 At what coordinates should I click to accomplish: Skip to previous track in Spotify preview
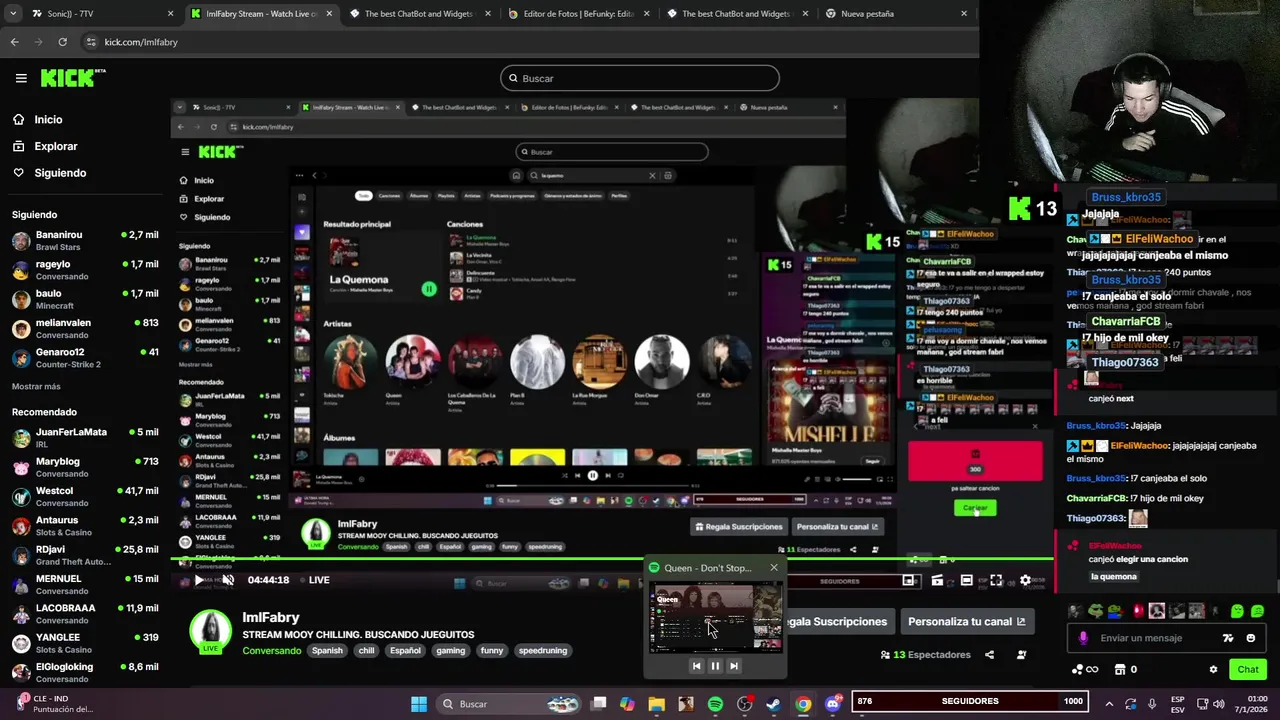pyautogui.click(x=696, y=666)
